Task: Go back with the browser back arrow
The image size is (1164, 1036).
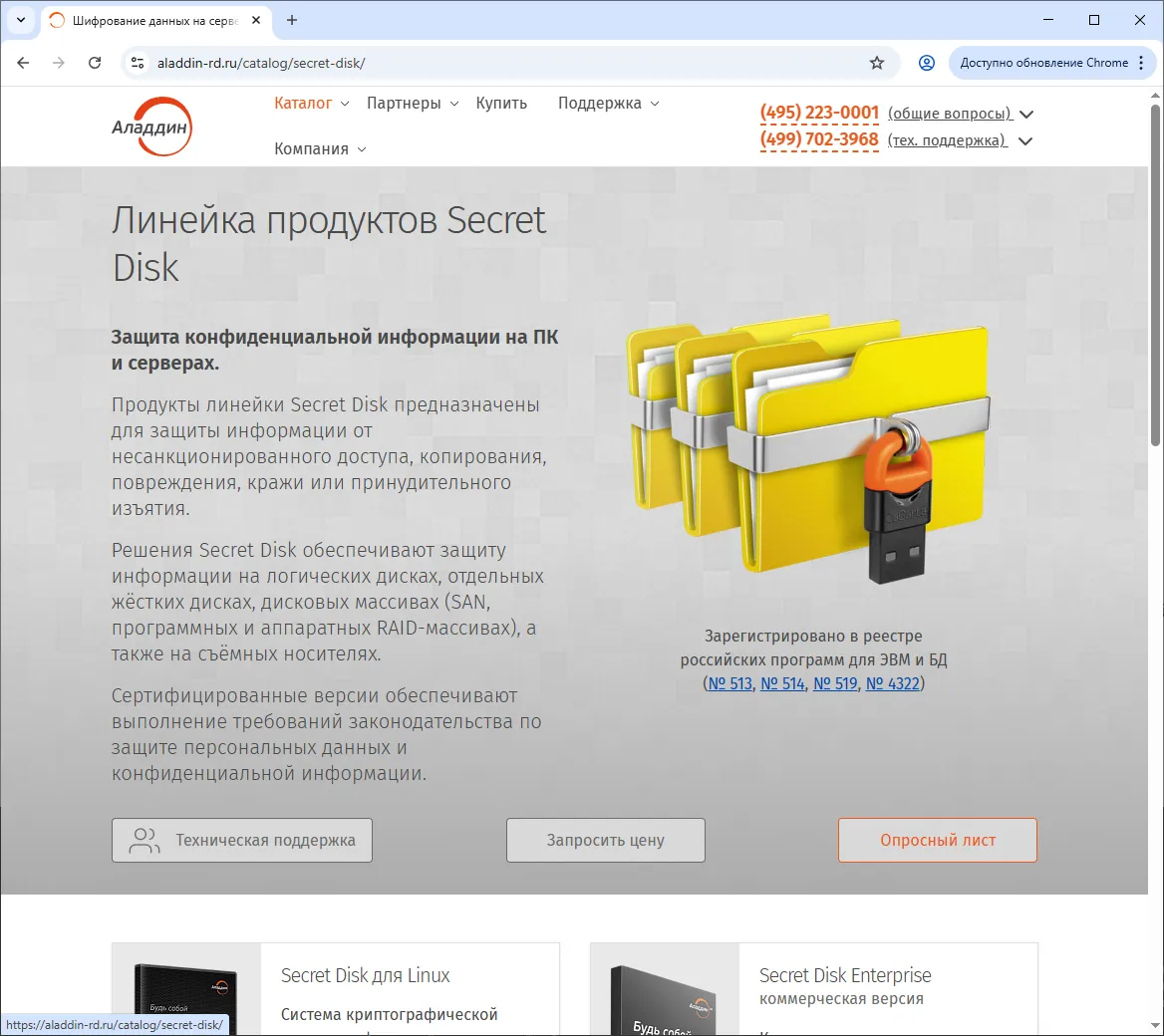Action: click(23, 63)
